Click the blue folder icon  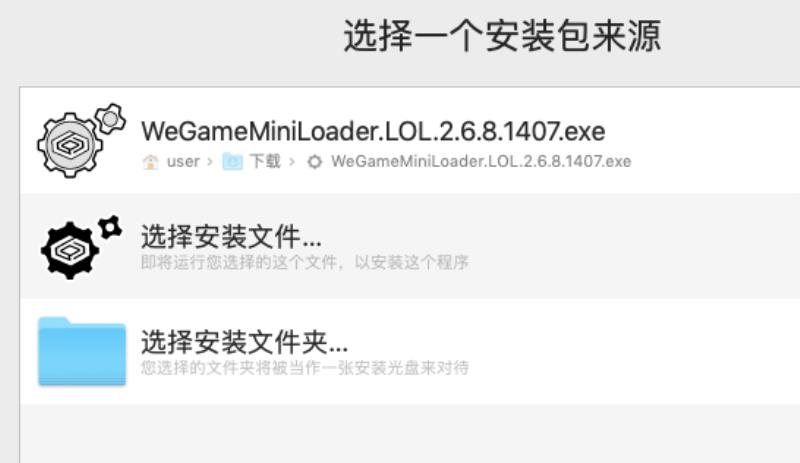(x=82, y=351)
